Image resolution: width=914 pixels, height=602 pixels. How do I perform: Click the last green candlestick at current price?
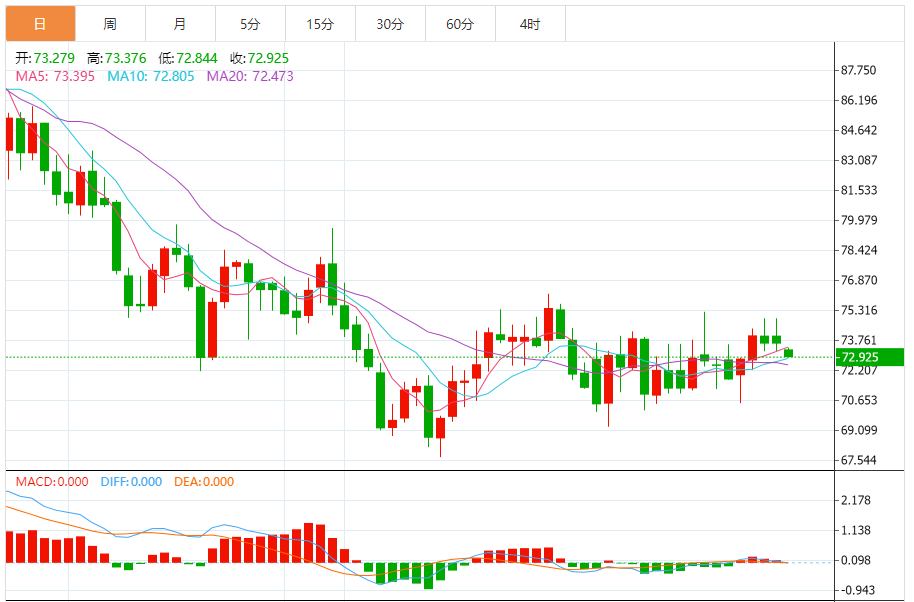(x=789, y=353)
